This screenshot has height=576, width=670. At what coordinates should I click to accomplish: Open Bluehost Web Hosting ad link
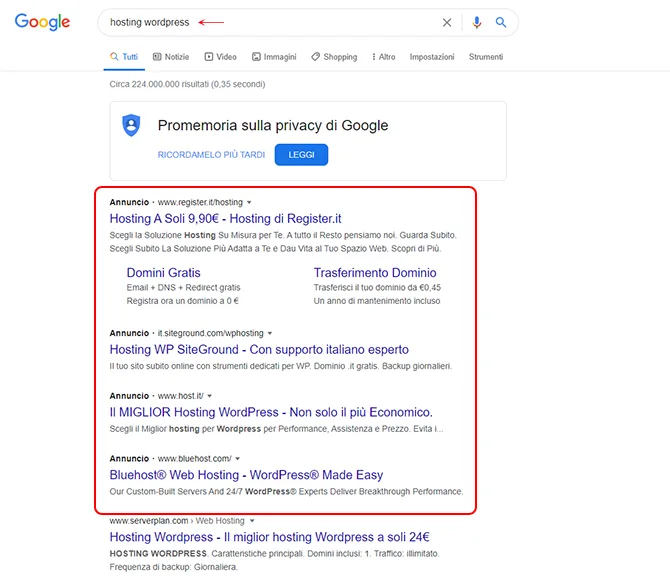(246, 475)
